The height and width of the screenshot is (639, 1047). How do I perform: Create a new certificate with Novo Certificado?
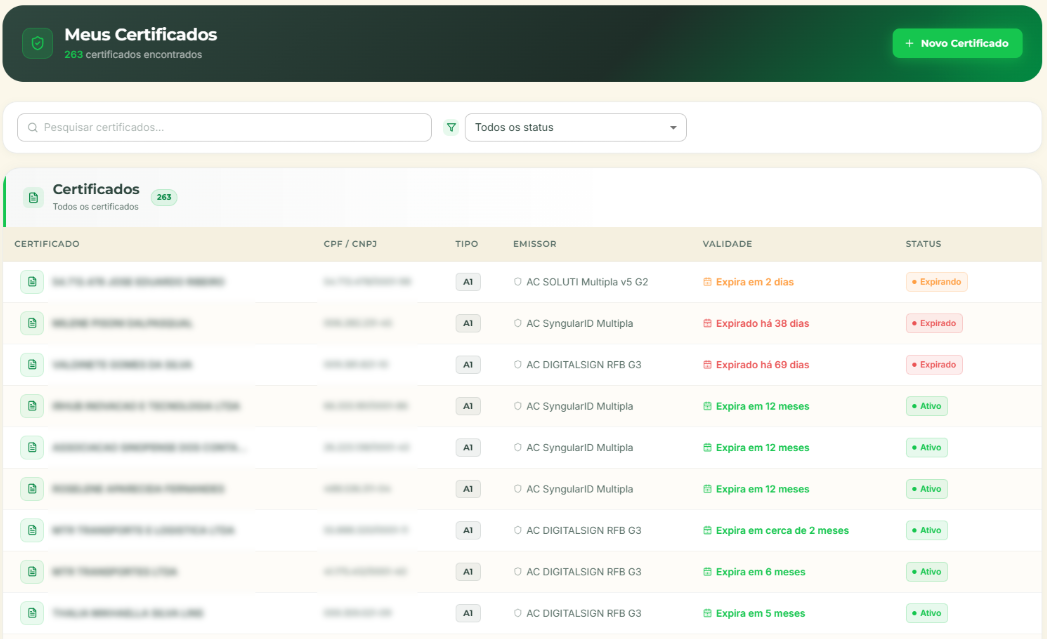click(957, 43)
